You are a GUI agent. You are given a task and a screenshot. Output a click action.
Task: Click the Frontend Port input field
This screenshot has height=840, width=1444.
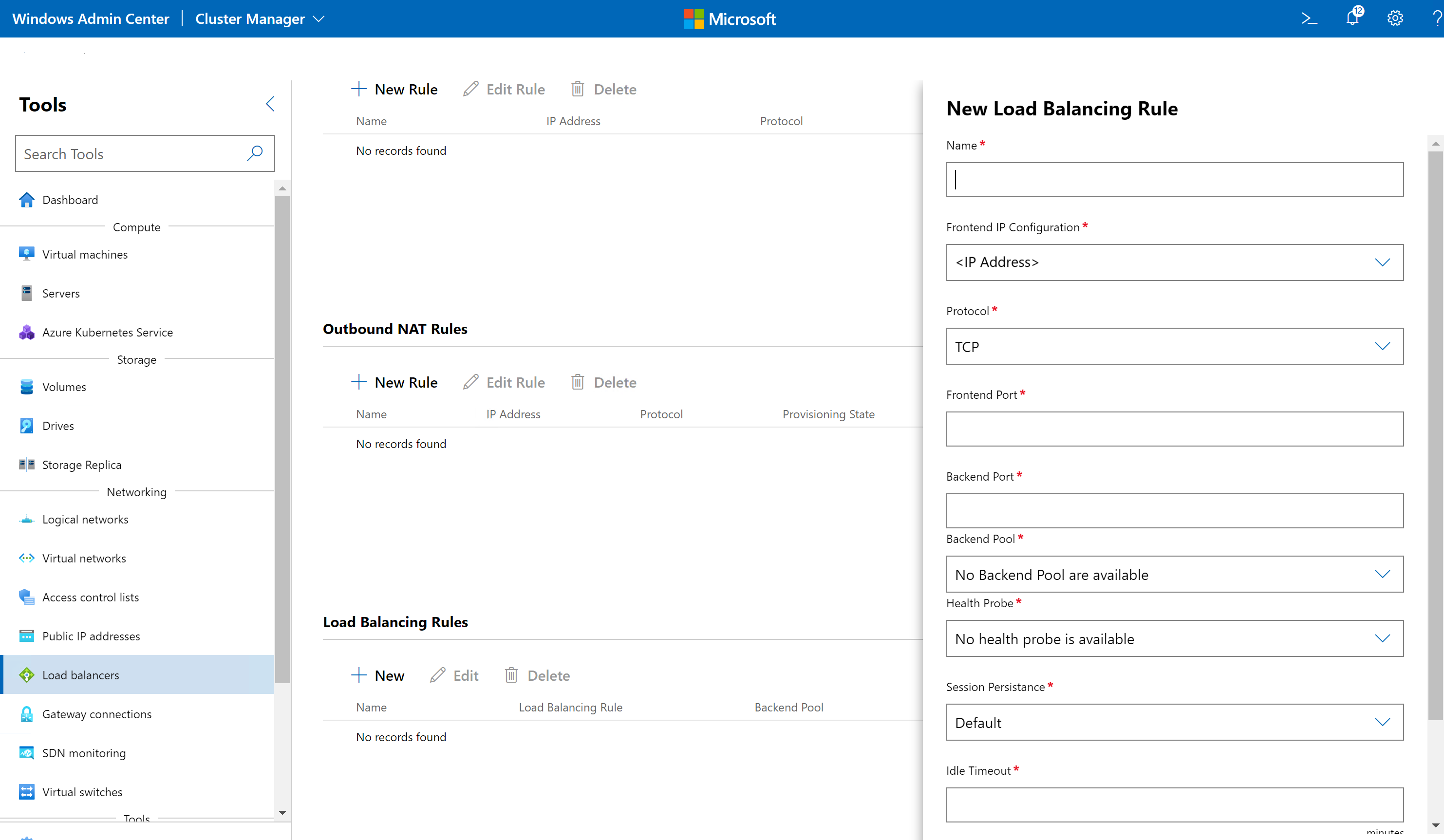(x=1174, y=429)
